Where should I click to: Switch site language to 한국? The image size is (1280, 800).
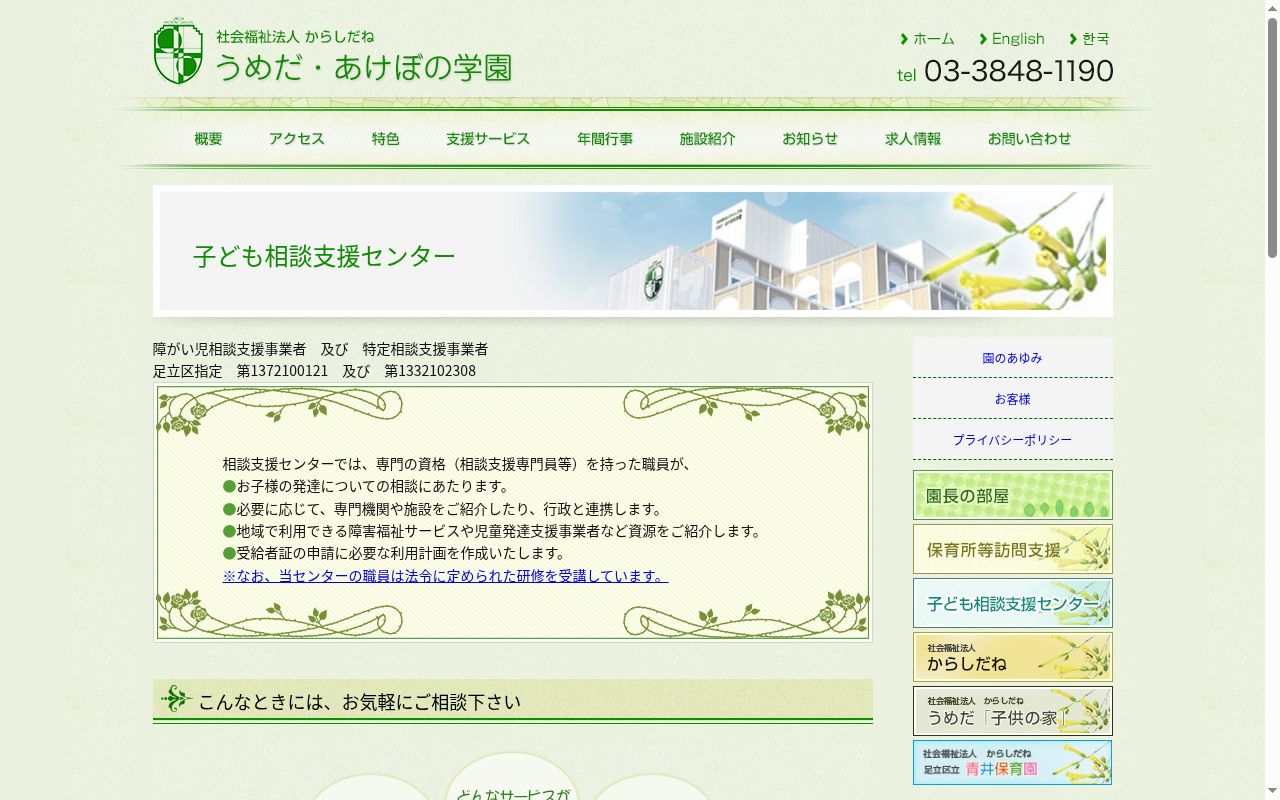coord(1090,39)
